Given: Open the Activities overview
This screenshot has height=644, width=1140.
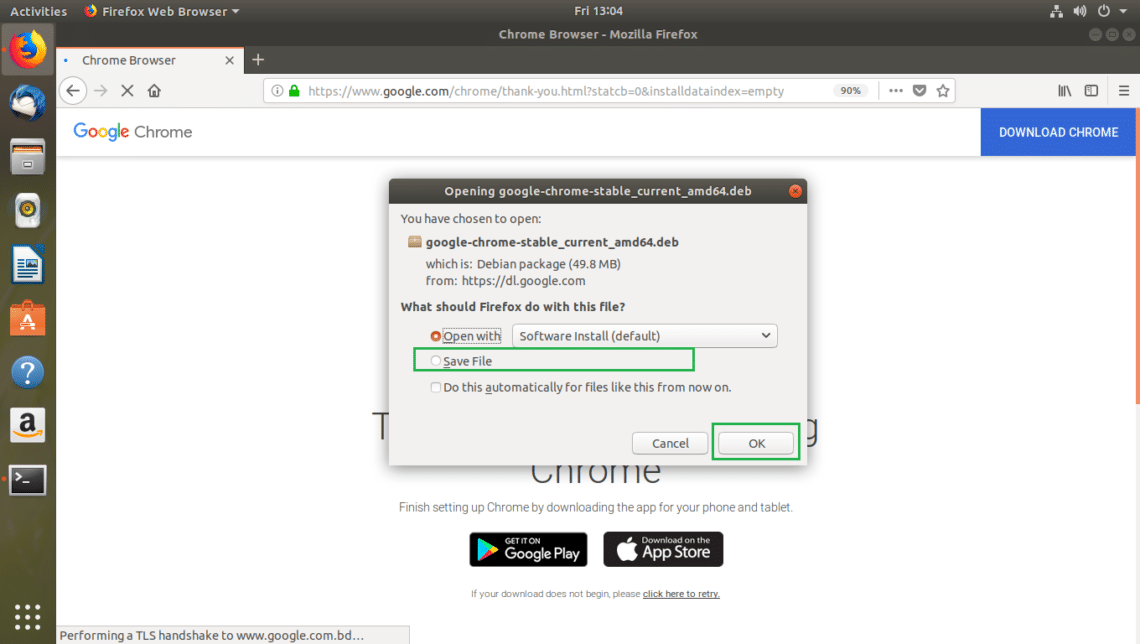Looking at the screenshot, I should tap(38, 11).
